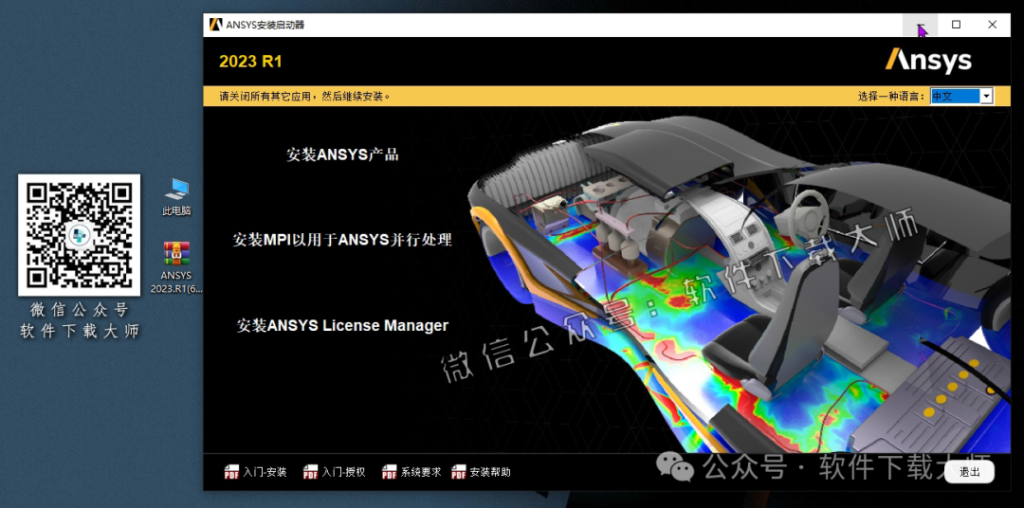The image size is (1024, 508).
Task: Minimize the ANSYS安装启动器 window
Action: point(920,25)
